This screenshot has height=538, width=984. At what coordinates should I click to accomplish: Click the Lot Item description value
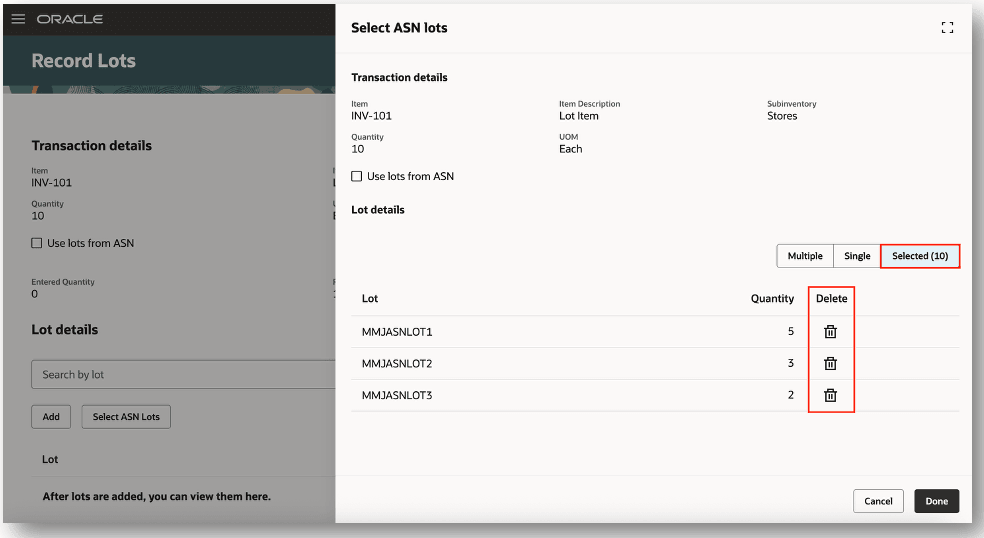[x=579, y=116]
